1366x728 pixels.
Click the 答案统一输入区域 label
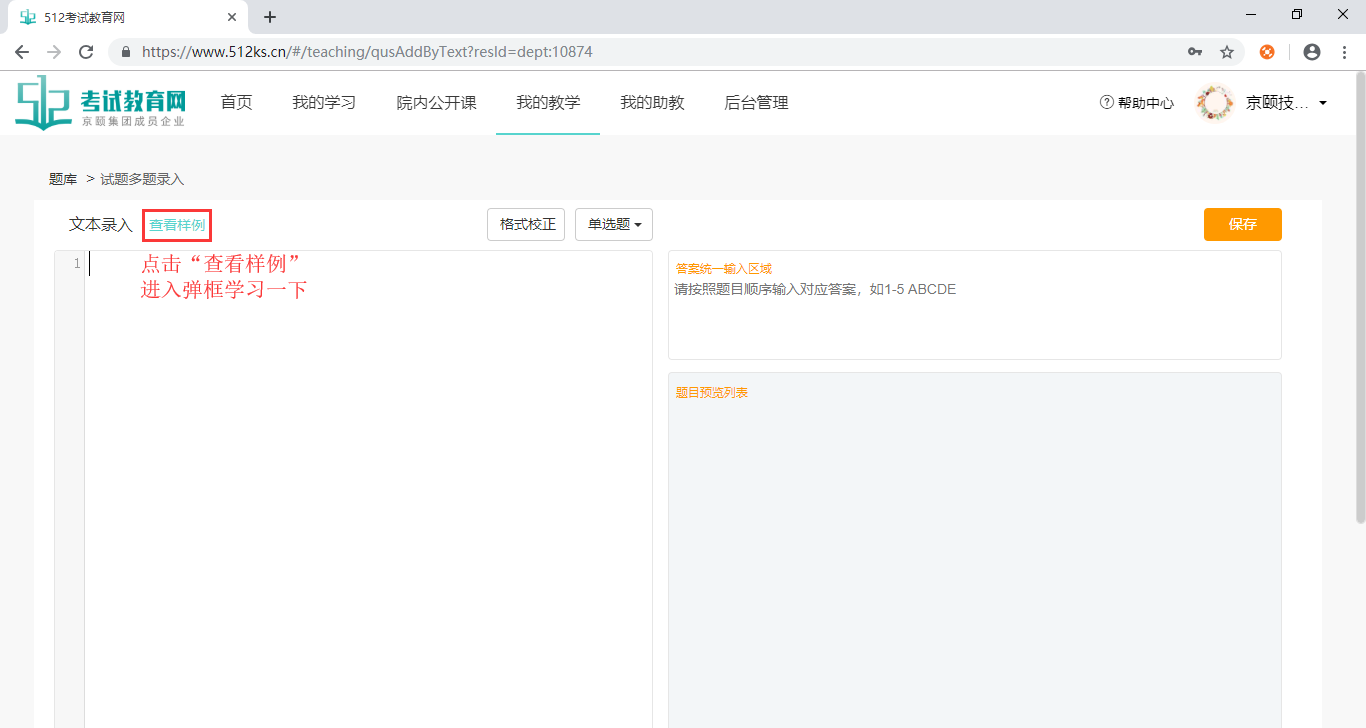click(x=724, y=269)
